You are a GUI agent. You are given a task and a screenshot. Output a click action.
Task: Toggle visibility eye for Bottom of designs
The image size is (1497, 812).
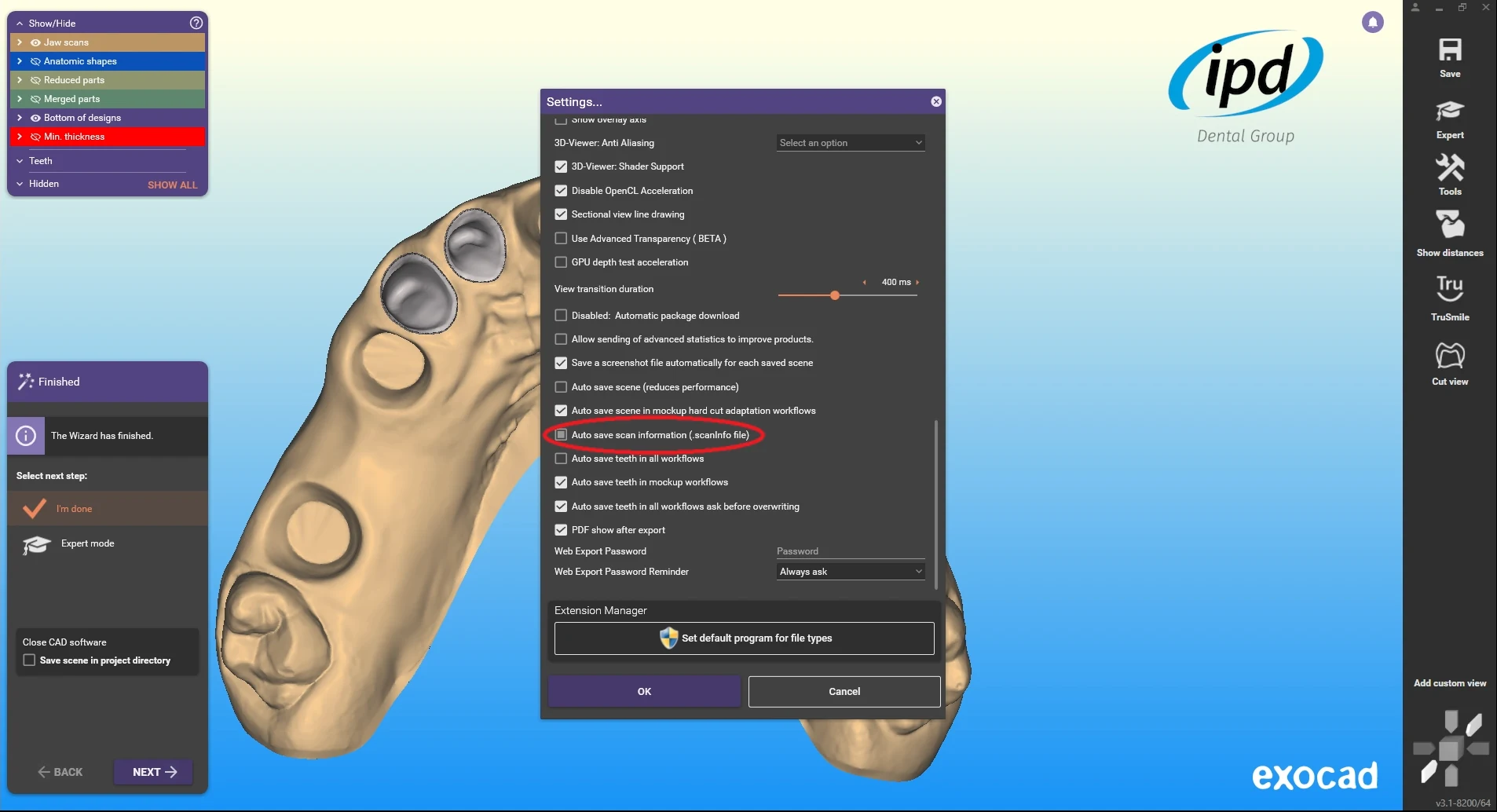(35, 118)
